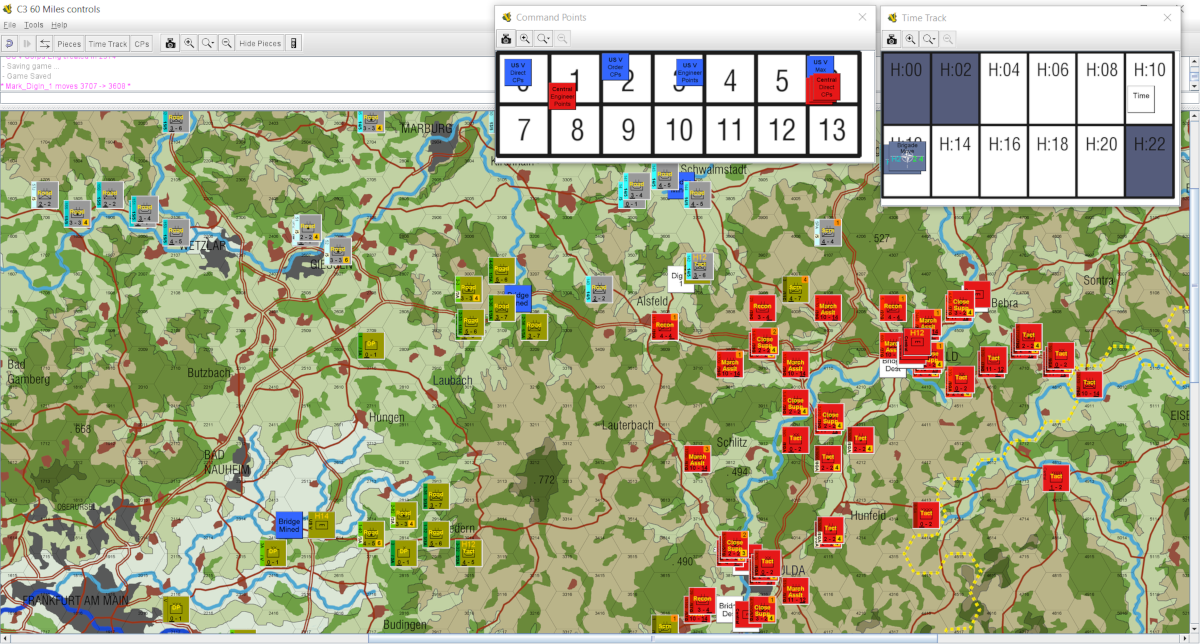Click the Time Track toolbar button
The height and width of the screenshot is (644, 1200).
coord(108,43)
